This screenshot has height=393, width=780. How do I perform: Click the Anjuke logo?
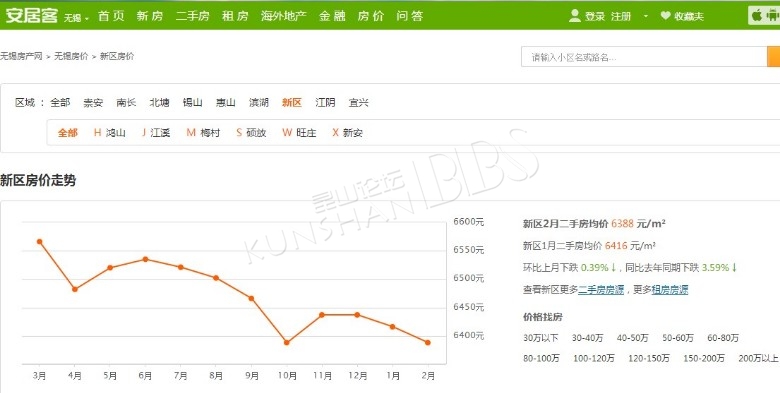pyautogui.click(x=32, y=15)
